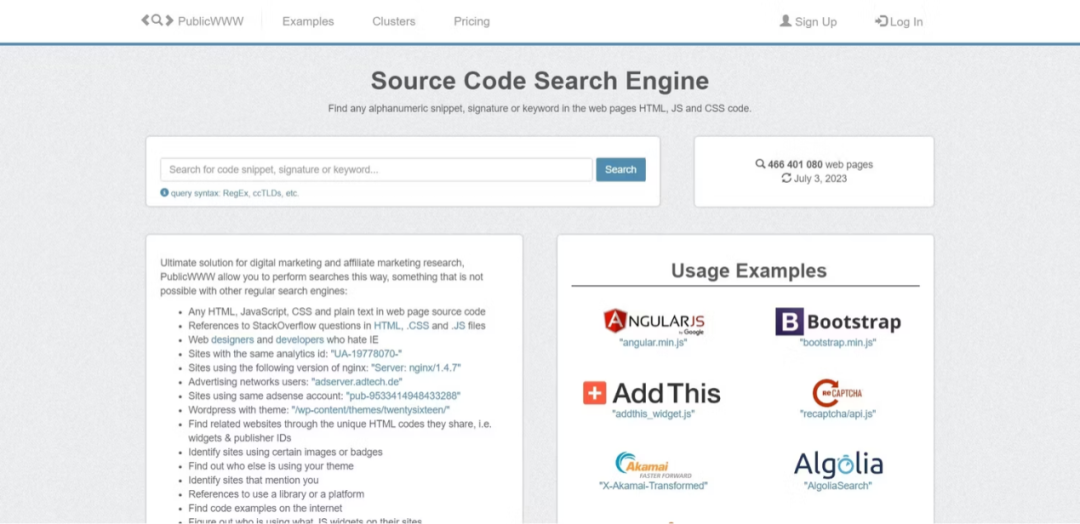The width and height of the screenshot is (1080, 524).
Task: Click the info icon beside query syntax
Action: [165, 193]
